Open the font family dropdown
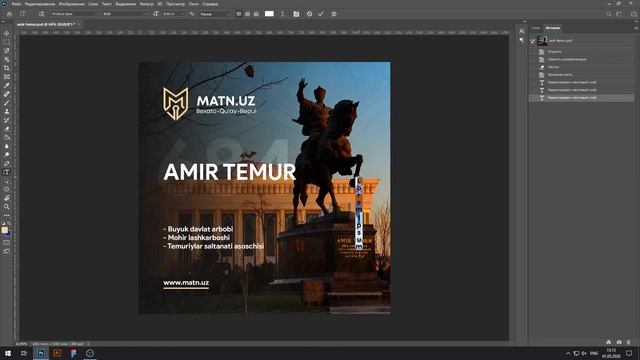Screen dimensions: 640x360 pyautogui.click(x=74, y=14)
